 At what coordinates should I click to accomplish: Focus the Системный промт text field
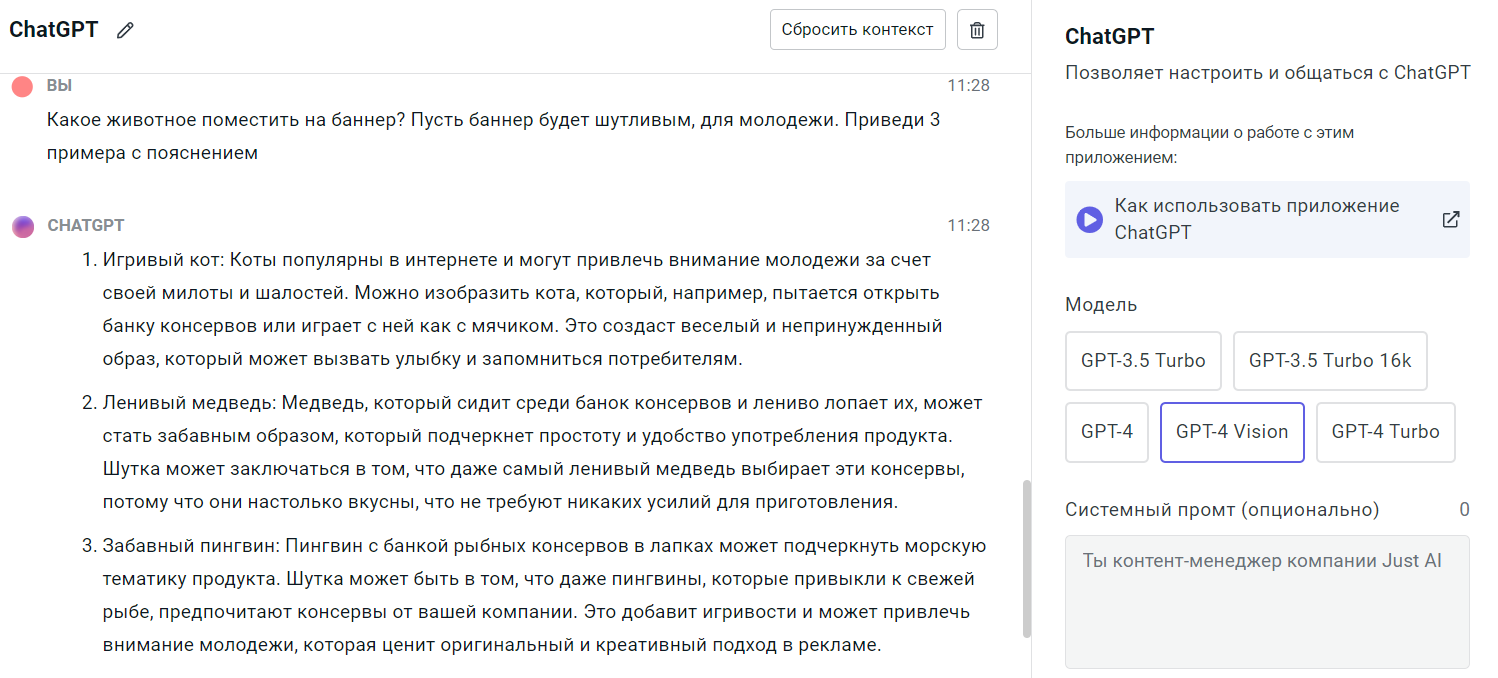point(1266,601)
